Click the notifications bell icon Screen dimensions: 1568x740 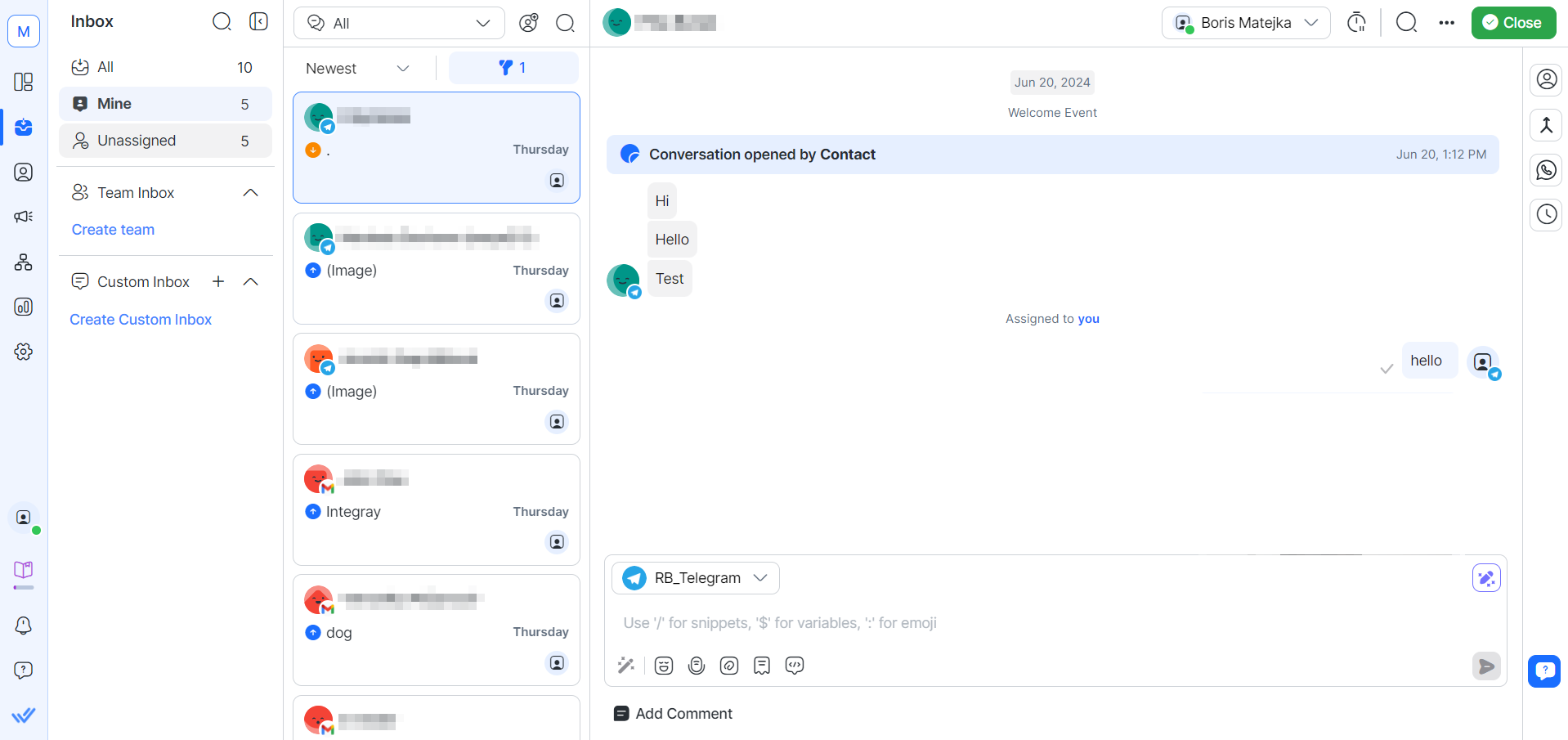(24, 626)
